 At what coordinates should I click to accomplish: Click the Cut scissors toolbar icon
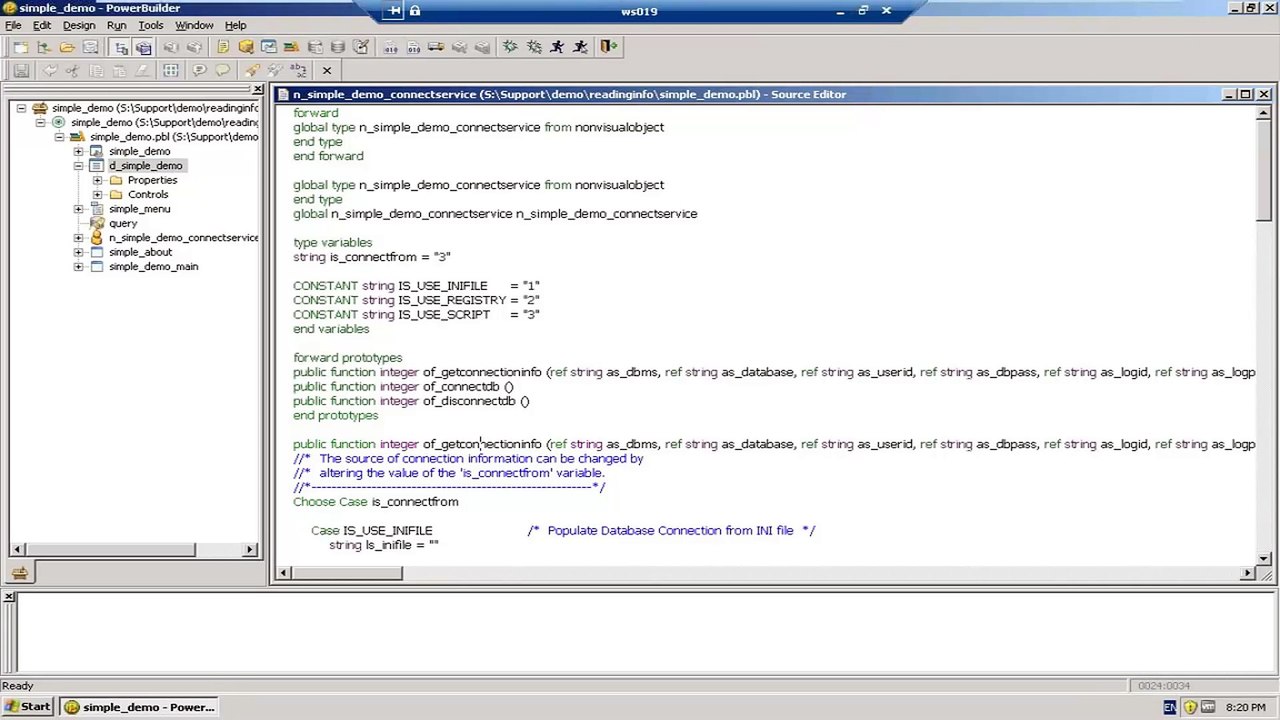click(73, 71)
